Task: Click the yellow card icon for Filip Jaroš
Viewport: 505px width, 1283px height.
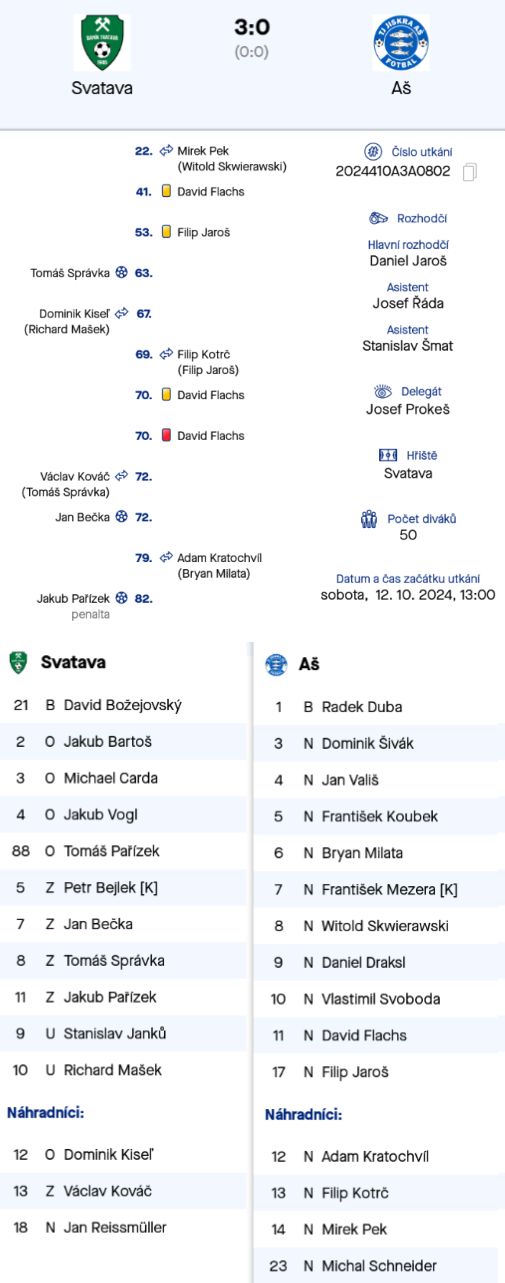Action: [x=166, y=232]
